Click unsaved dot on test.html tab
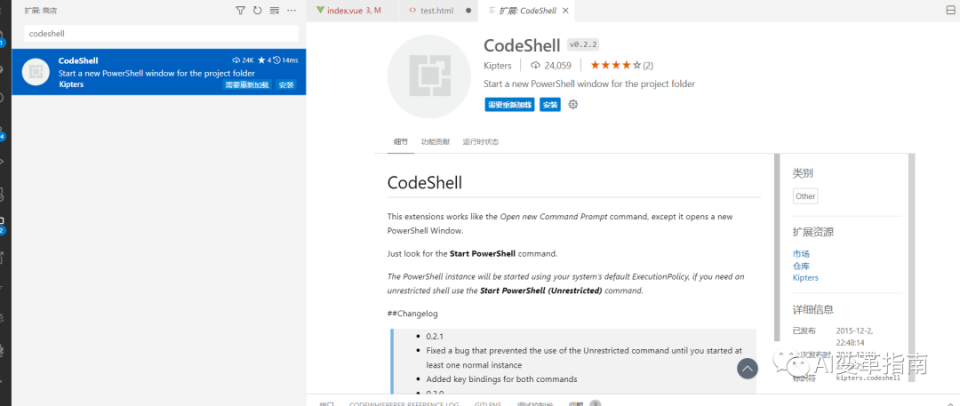 coord(468,10)
